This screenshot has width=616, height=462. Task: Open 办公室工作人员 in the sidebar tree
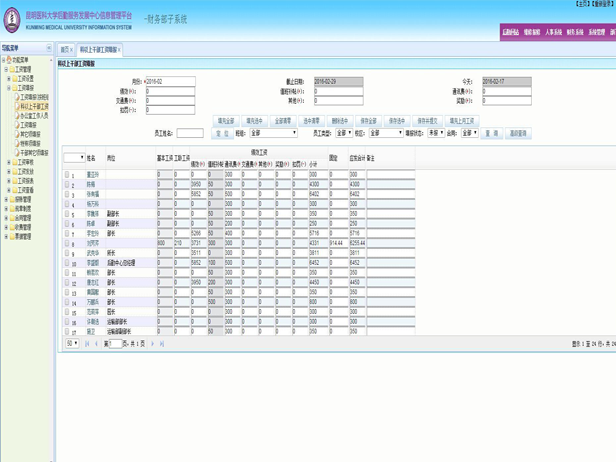[34, 115]
